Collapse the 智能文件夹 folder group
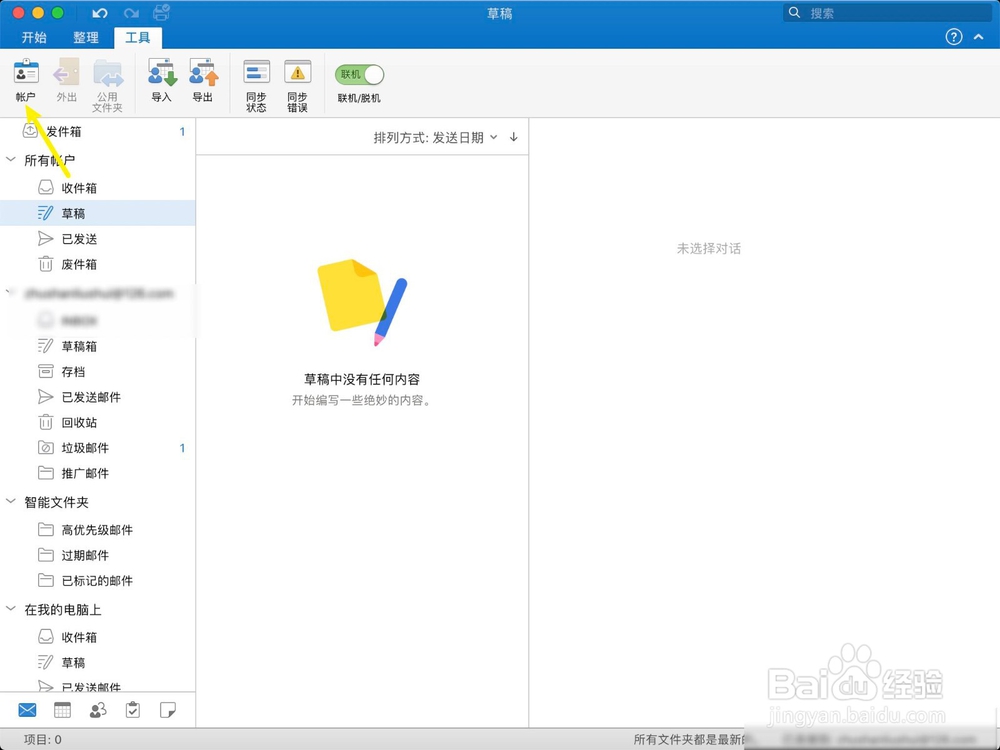This screenshot has height=750, width=1000. pyautogui.click(x=11, y=502)
